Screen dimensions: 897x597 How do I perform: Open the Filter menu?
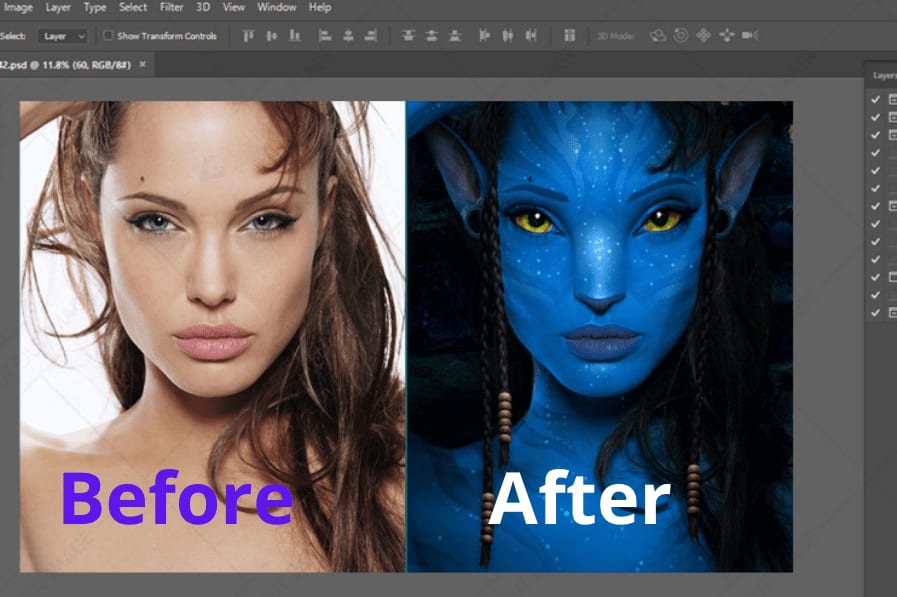171,7
